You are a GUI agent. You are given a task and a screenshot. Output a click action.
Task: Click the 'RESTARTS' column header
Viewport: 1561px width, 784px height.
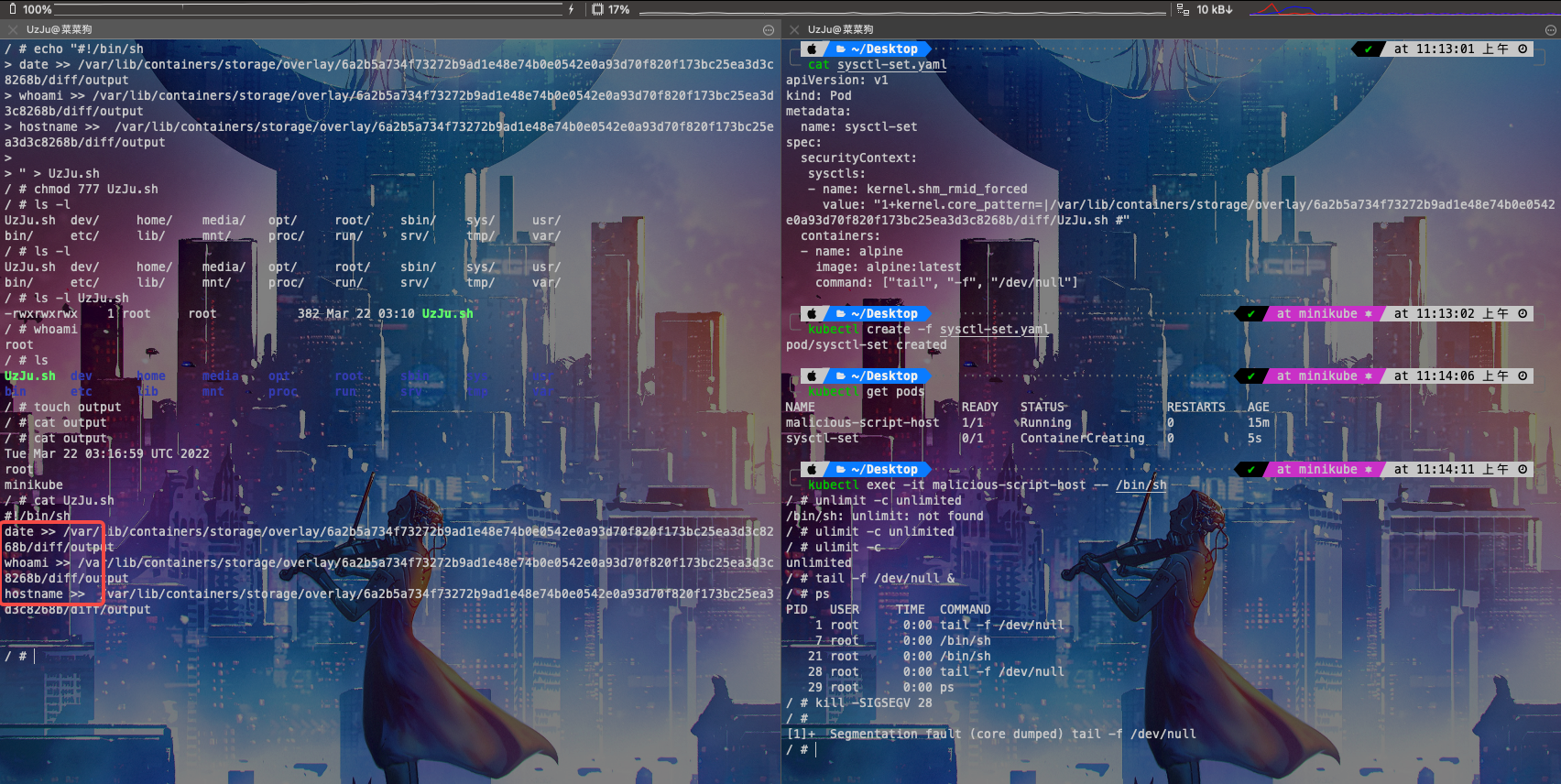[x=1195, y=407]
